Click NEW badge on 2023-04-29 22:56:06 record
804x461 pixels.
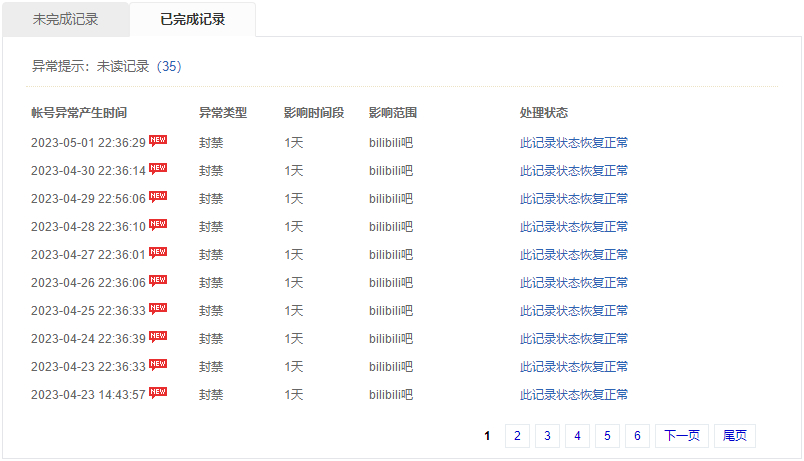tap(158, 197)
